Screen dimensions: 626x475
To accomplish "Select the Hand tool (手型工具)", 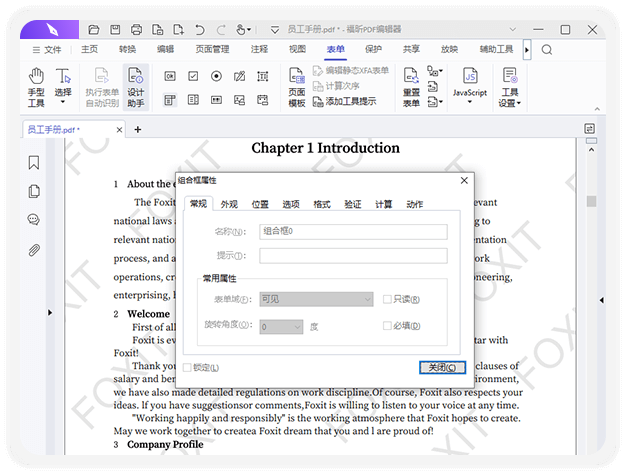I will [x=36, y=87].
